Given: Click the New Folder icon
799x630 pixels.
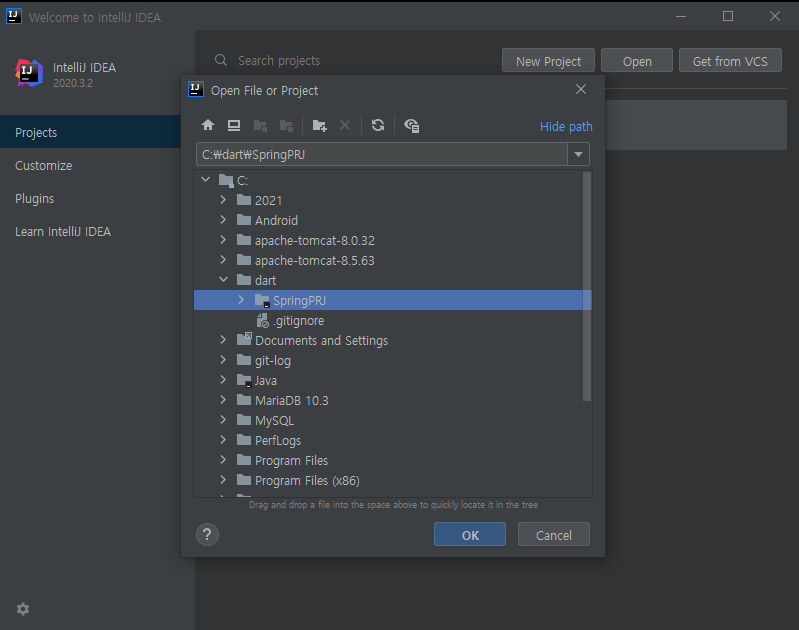Looking at the screenshot, I should click(x=319, y=125).
